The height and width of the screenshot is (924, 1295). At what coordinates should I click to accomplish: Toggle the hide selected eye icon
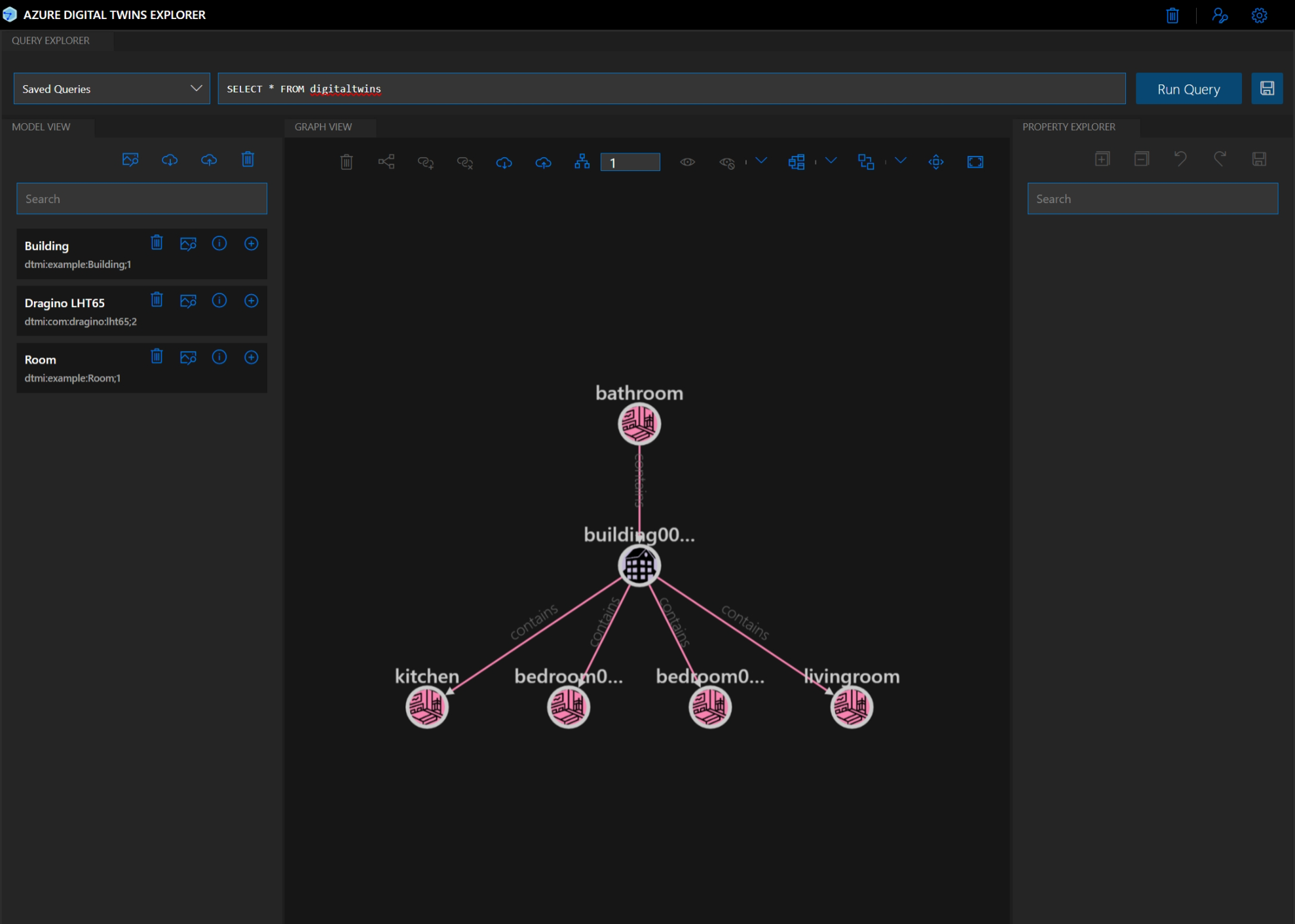point(727,162)
